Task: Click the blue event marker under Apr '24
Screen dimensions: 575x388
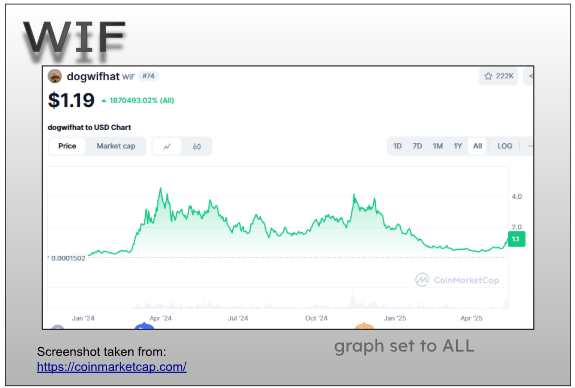Action: (x=144, y=326)
